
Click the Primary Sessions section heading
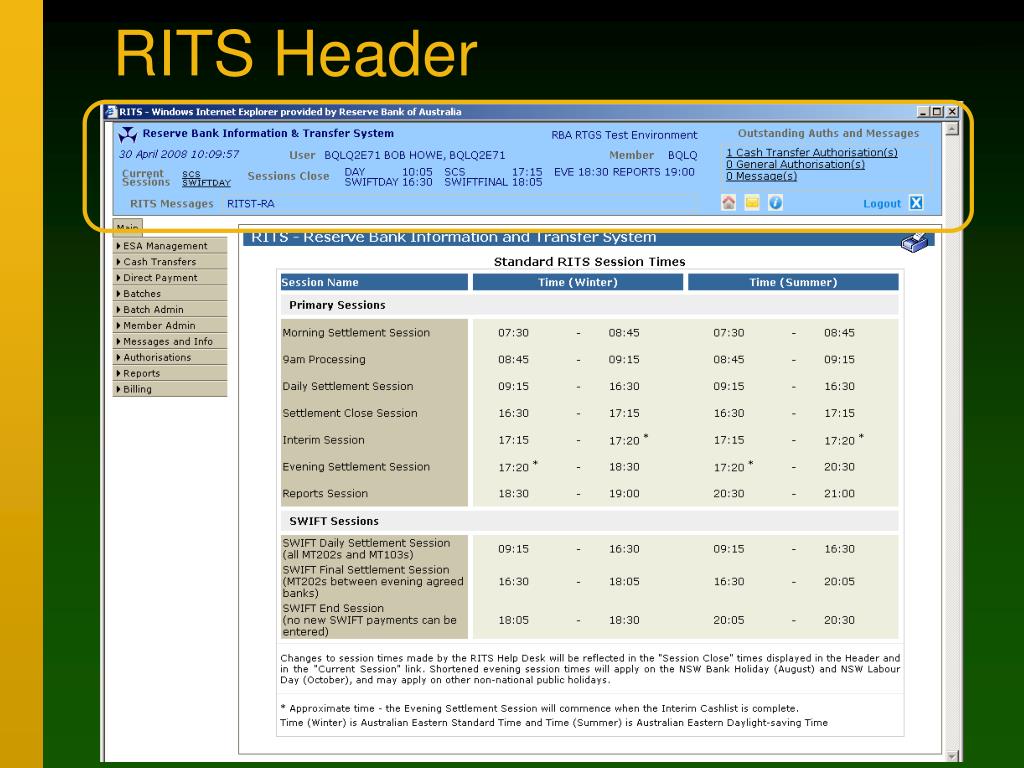coord(337,305)
